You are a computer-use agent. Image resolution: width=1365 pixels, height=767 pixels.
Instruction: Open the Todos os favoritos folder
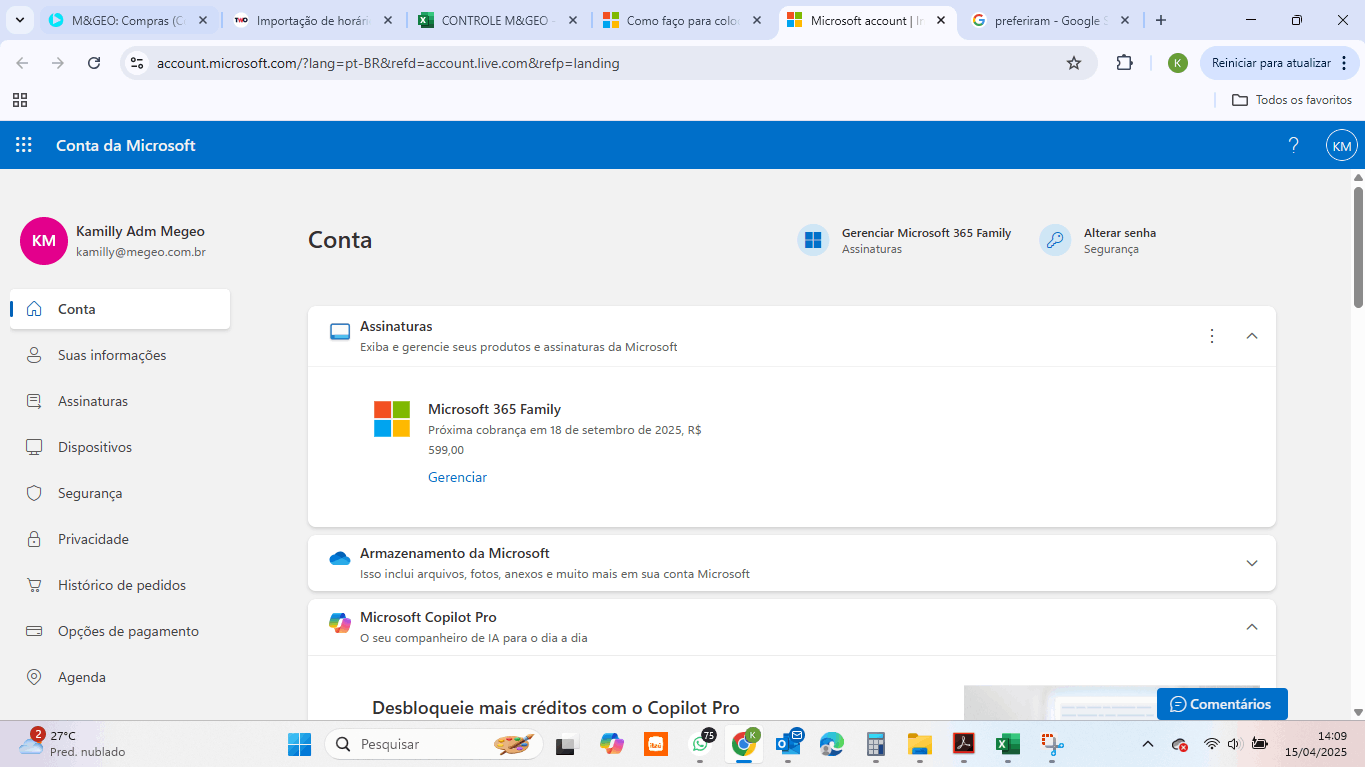click(1292, 100)
